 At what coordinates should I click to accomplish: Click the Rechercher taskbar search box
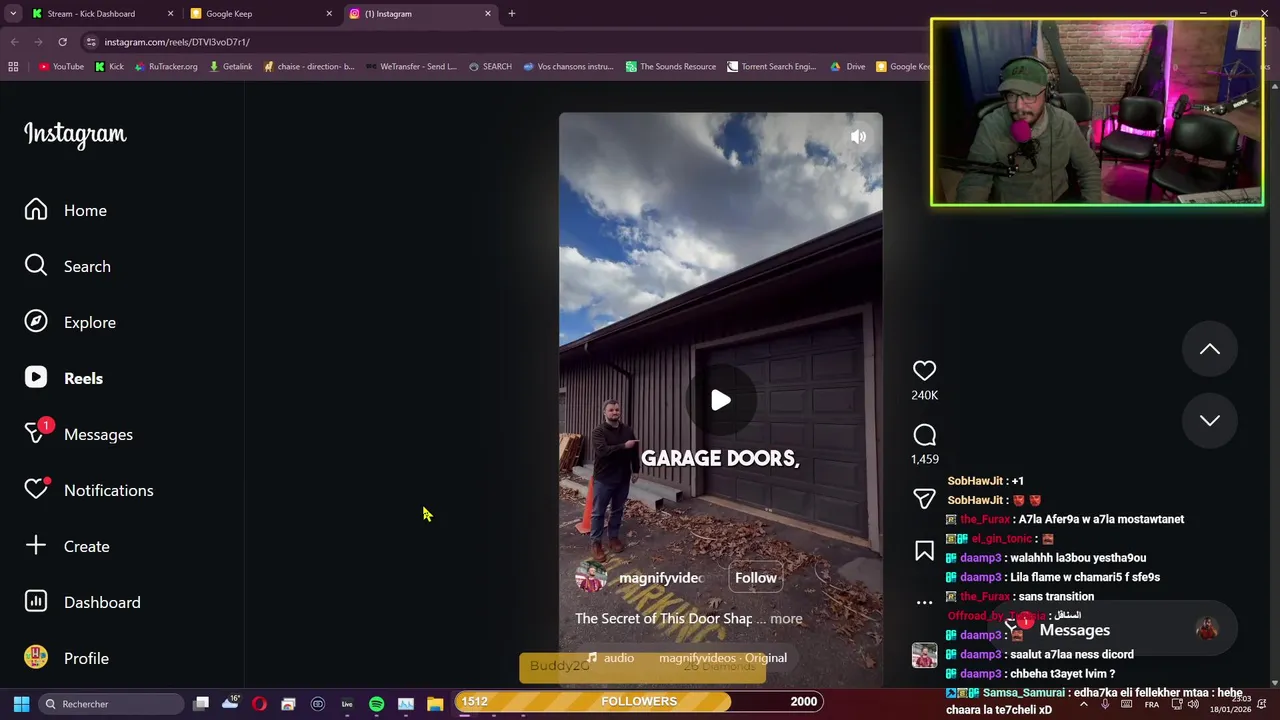pyautogui.click(x=111, y=704)
